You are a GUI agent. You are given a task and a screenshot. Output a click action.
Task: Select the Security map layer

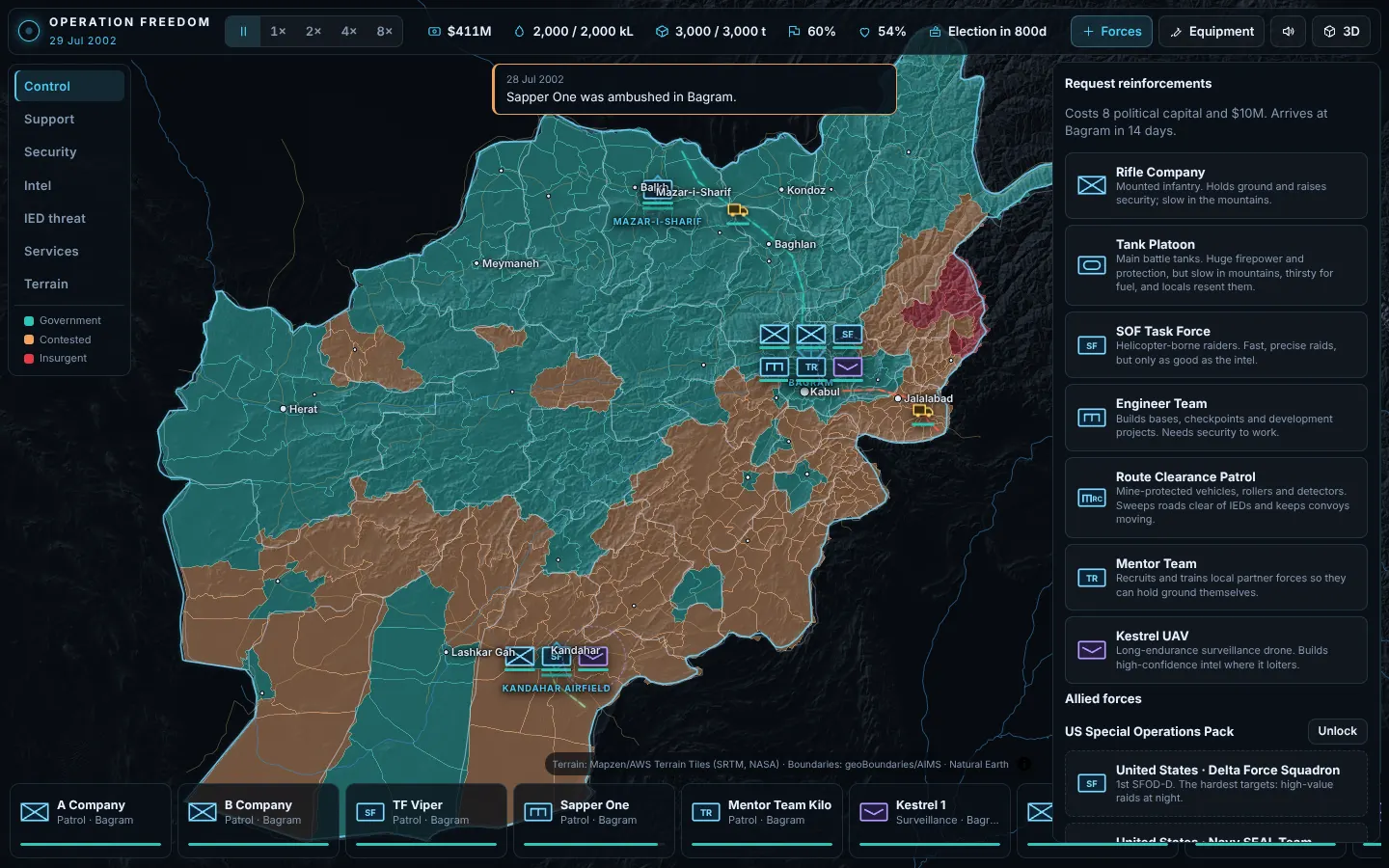pyautogui.click(x=69, y=151)
